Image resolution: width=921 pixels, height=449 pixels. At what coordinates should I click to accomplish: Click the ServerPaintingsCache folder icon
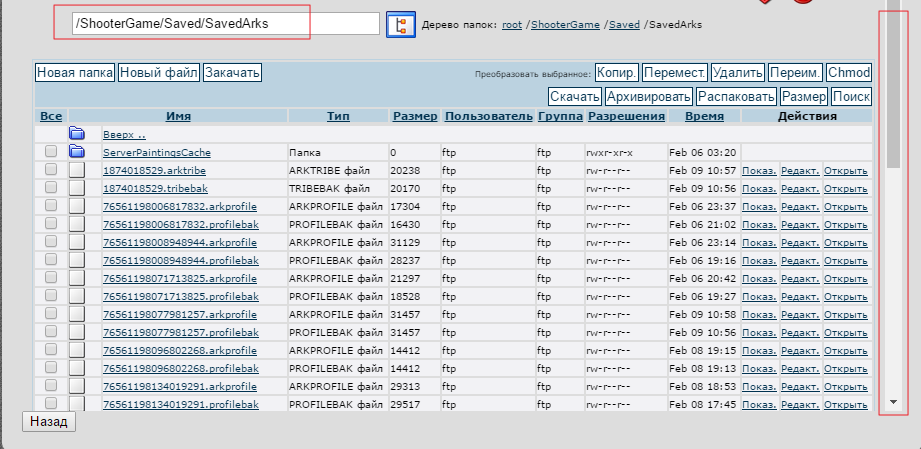pos(77,152)
